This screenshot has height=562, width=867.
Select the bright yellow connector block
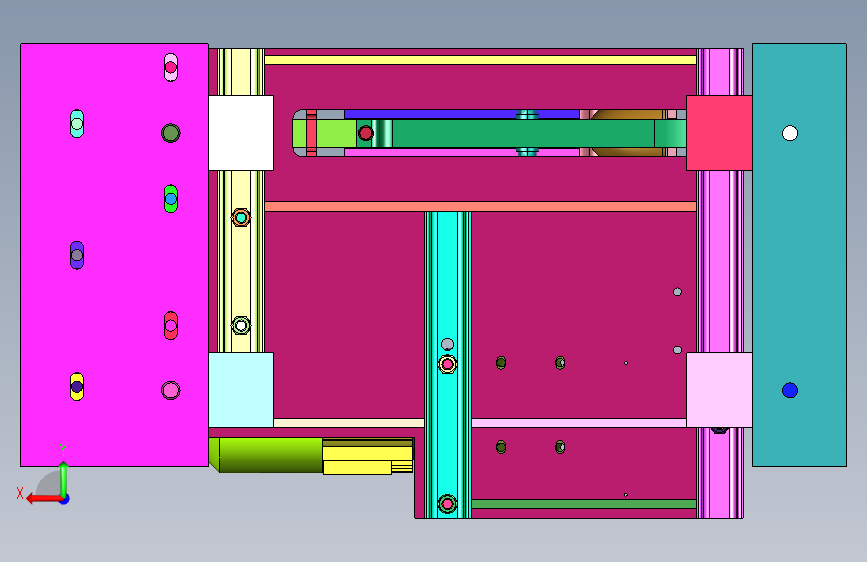pyautogui.click(x=368, y=457)
